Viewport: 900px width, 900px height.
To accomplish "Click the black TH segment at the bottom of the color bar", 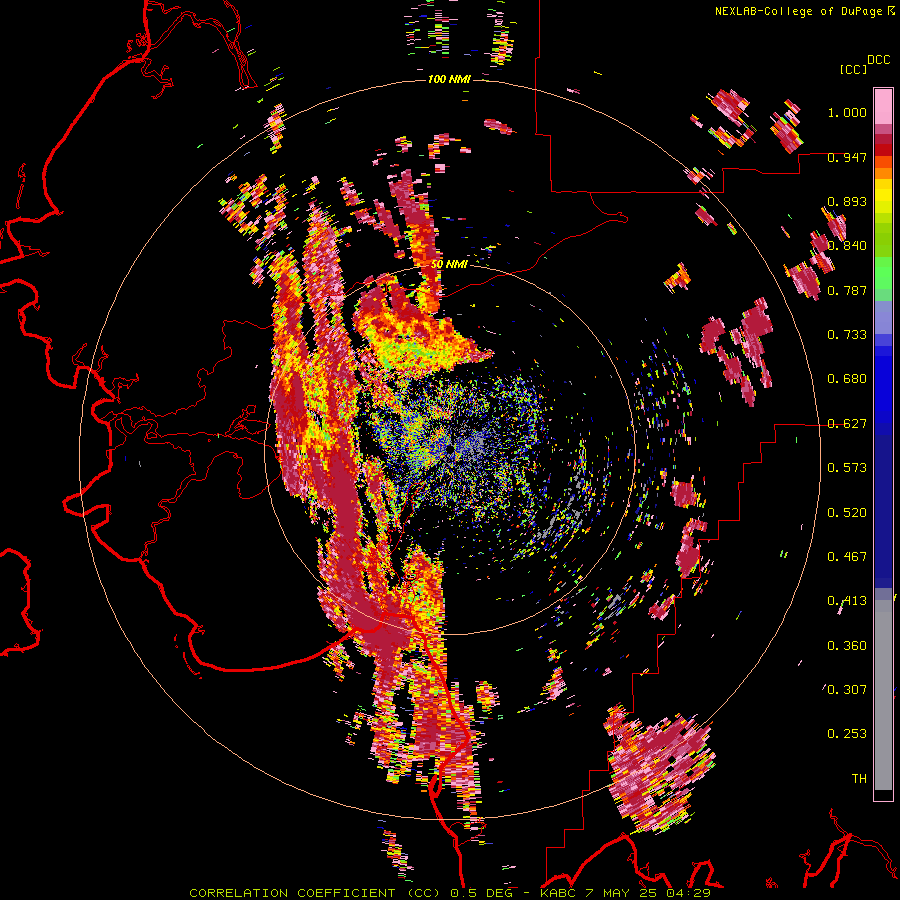I will [883, 795].
